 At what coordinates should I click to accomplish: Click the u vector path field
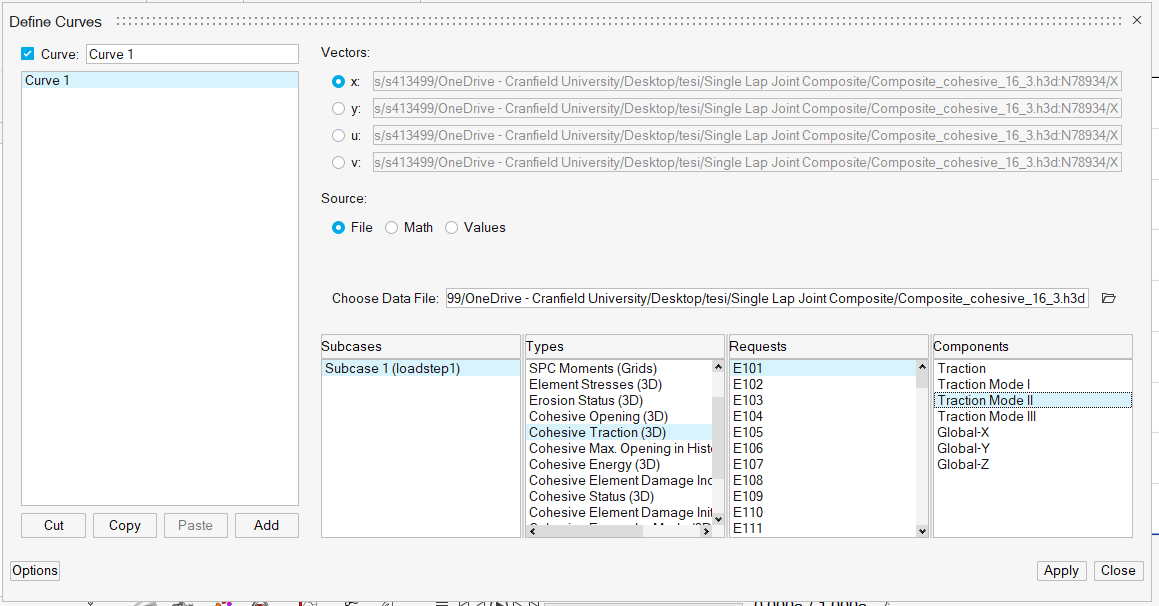point(747,135)
